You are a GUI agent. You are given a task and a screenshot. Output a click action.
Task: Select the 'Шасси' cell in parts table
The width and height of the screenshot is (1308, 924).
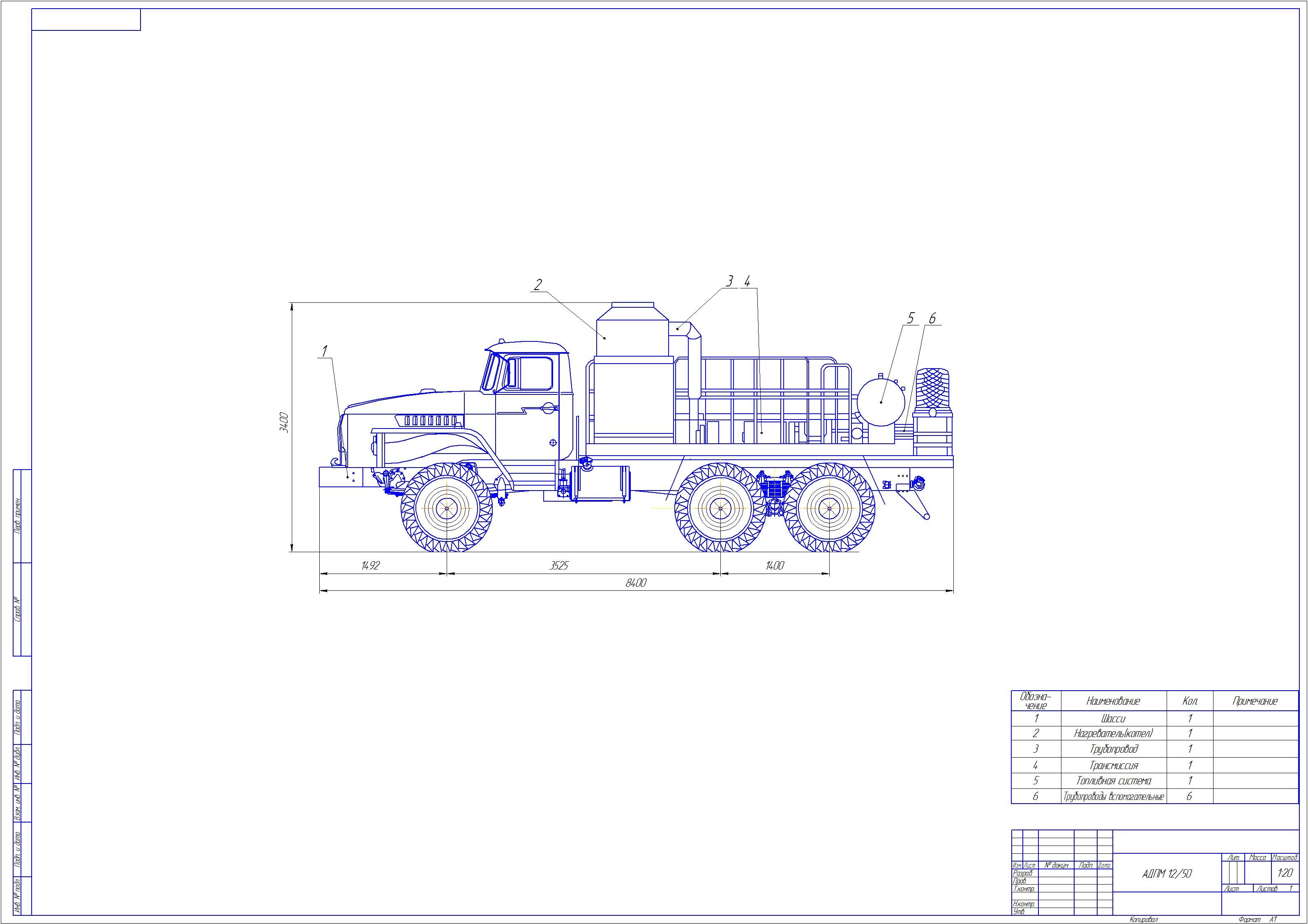pyautogui.click(x=1113, y=718)
